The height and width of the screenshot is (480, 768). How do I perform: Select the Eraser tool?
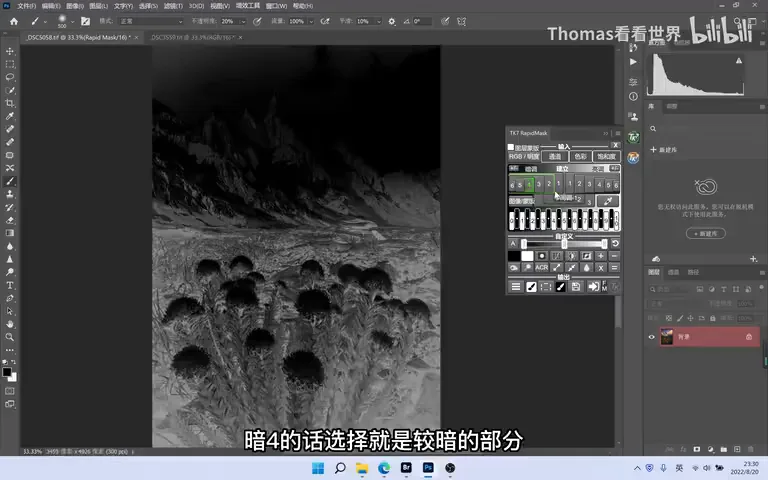pos(10,220)
